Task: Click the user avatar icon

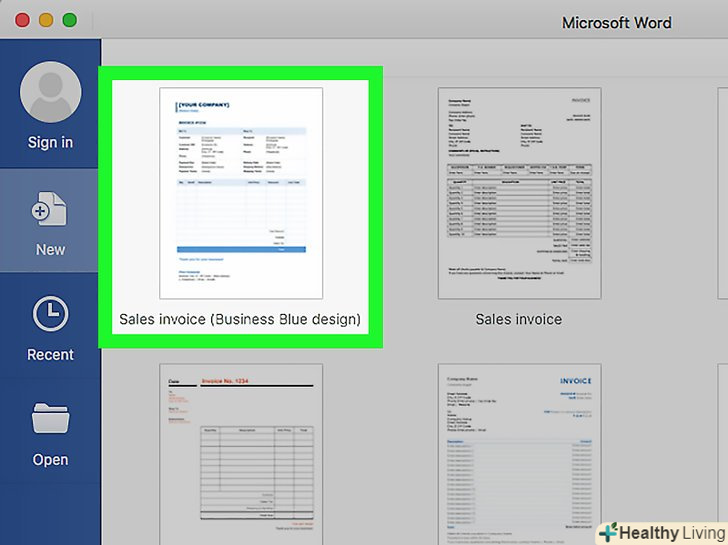Action: (x=50, y=92)
